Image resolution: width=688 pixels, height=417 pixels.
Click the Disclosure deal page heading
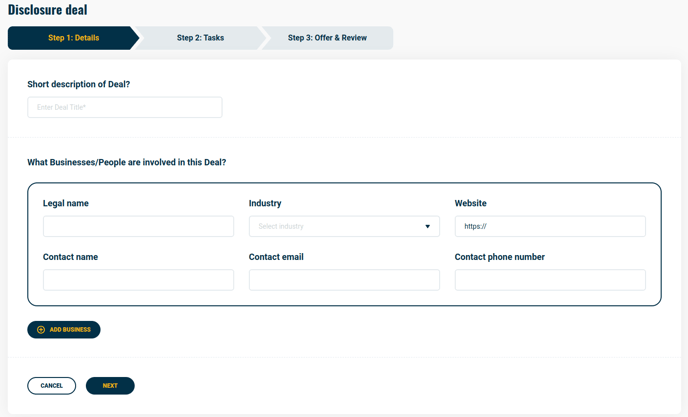[x=47, y=10]
